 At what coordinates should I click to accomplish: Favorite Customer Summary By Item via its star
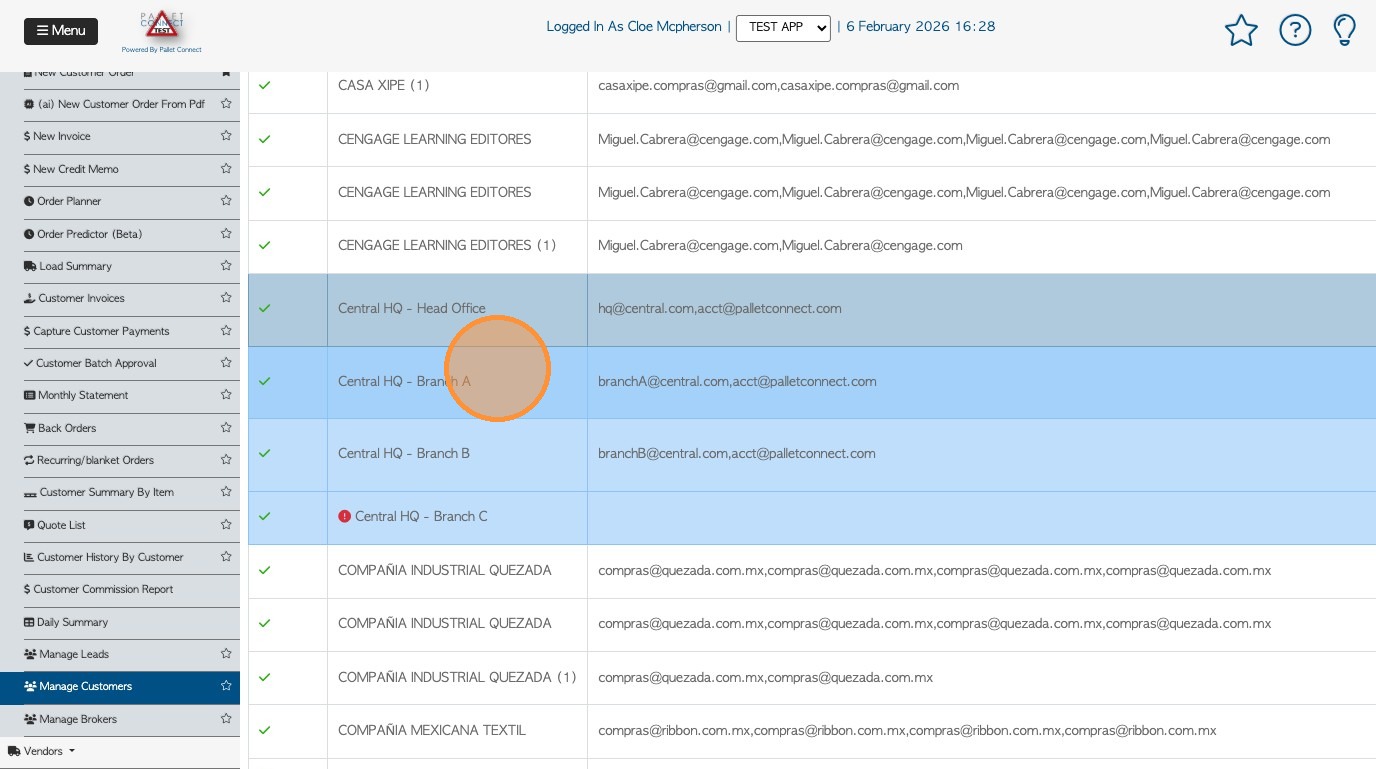226,492
